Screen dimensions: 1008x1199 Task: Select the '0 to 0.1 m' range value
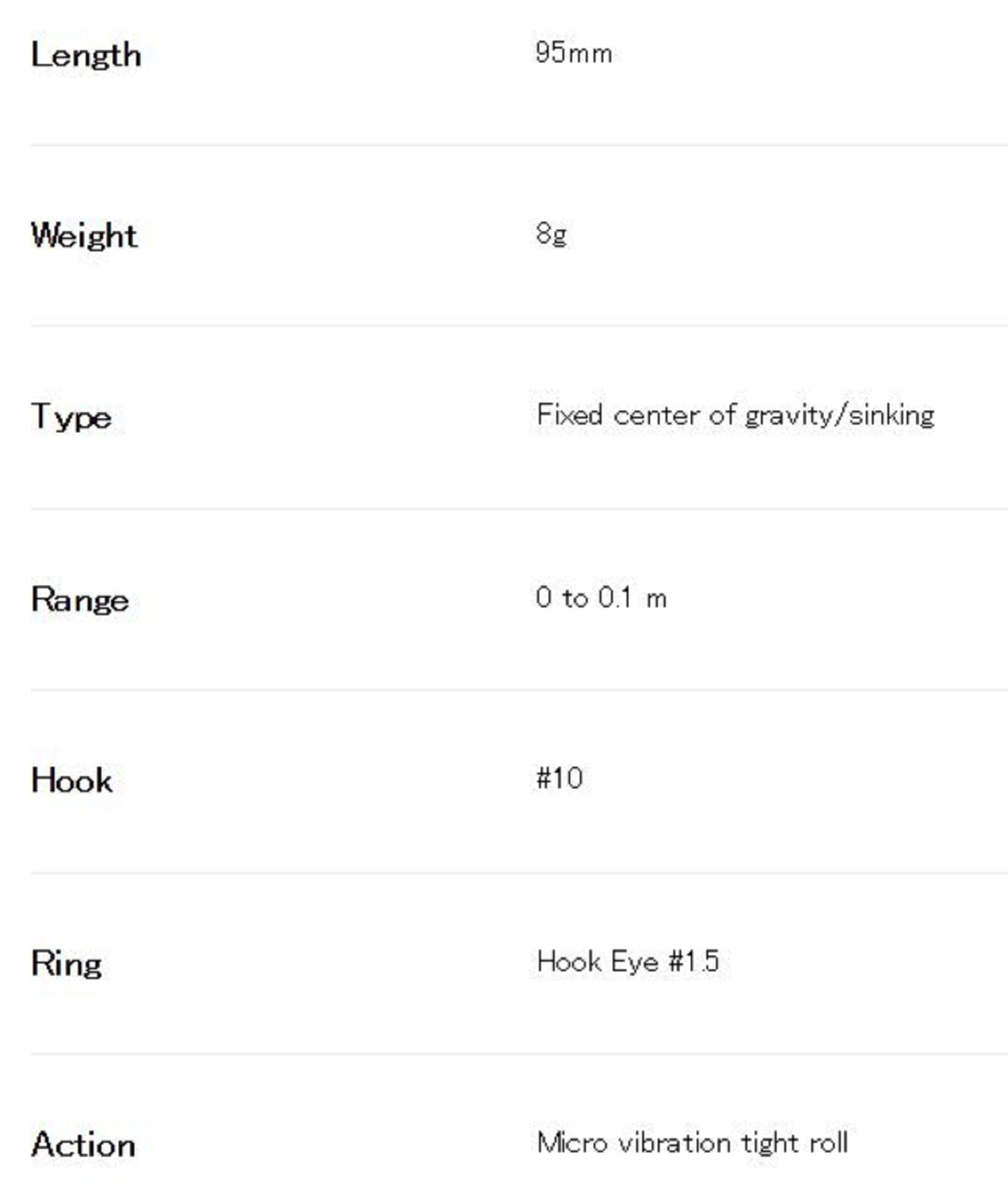[601, 598]
